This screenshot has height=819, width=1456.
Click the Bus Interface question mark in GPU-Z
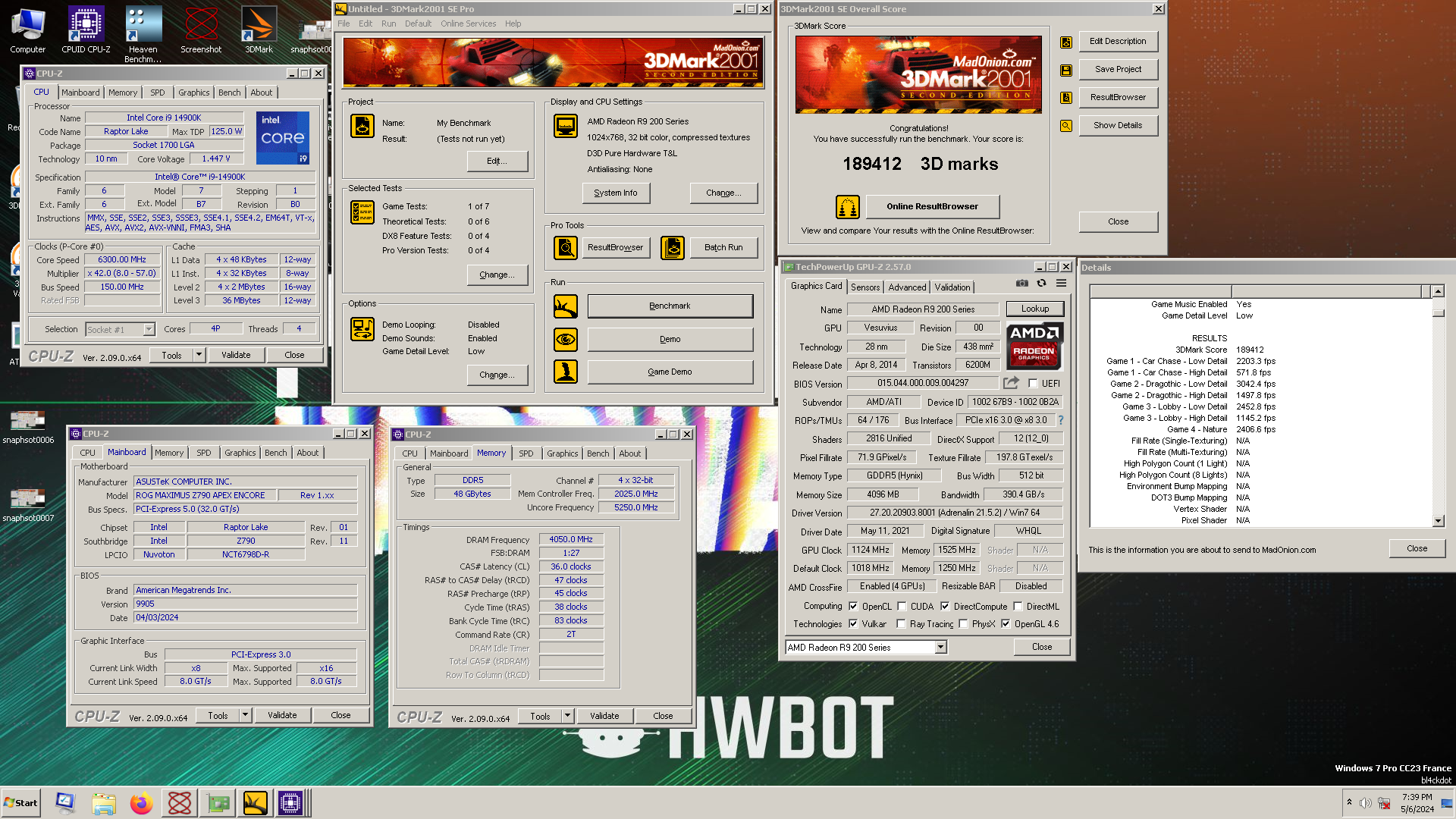pyautogui.click(x=1060, y=420)
